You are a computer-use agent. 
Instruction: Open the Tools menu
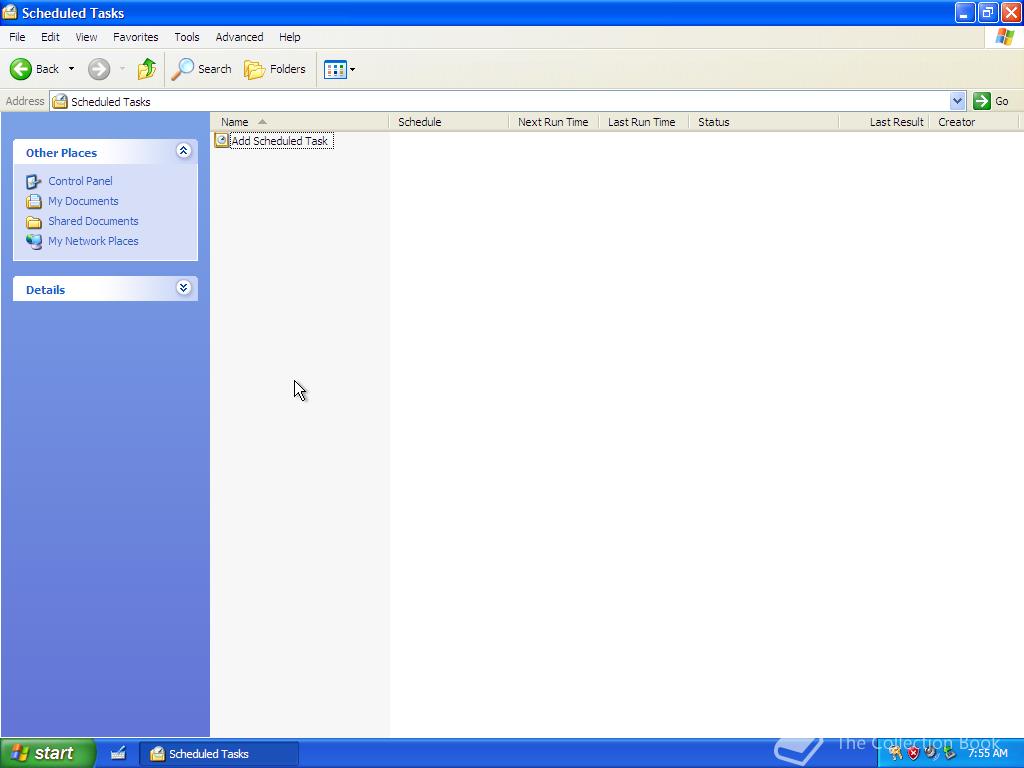(186, 37)
